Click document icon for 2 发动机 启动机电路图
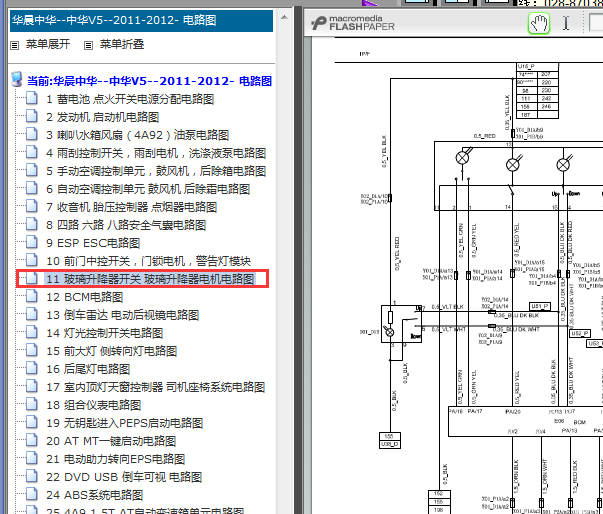Viewport: 603px width, 514px height. coord(32,116)
